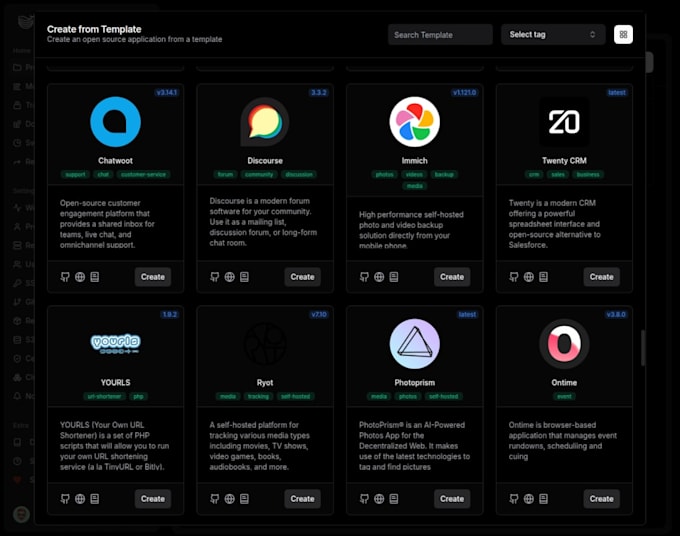Click the 'support' tag on Chatwoot
The image size is (680, 536).
75,174
